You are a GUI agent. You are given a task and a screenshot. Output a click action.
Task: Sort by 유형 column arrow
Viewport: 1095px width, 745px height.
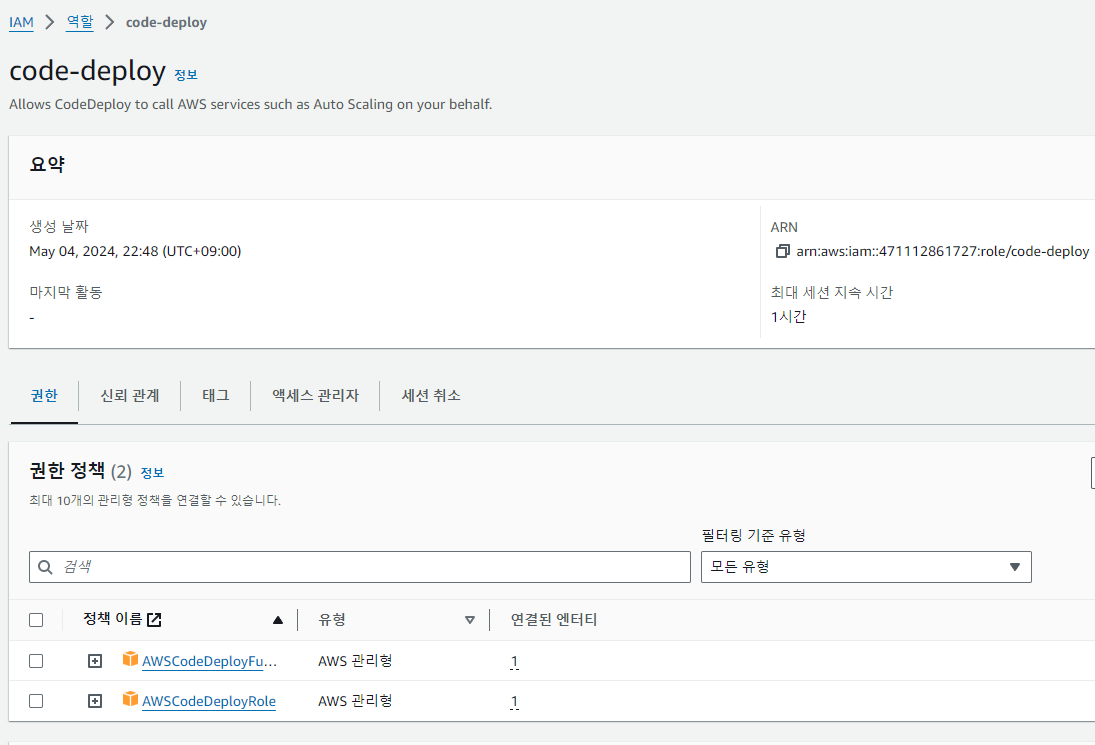point(470,620)
